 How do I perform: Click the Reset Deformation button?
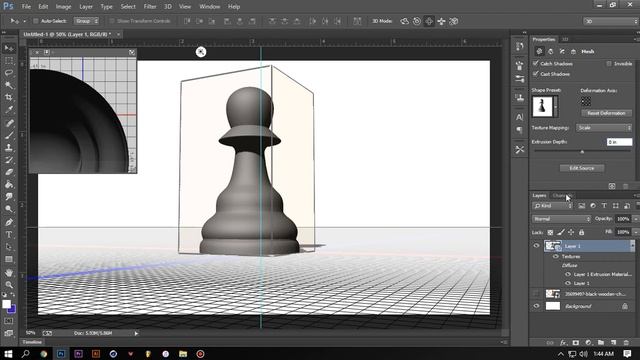pos(606,113)
